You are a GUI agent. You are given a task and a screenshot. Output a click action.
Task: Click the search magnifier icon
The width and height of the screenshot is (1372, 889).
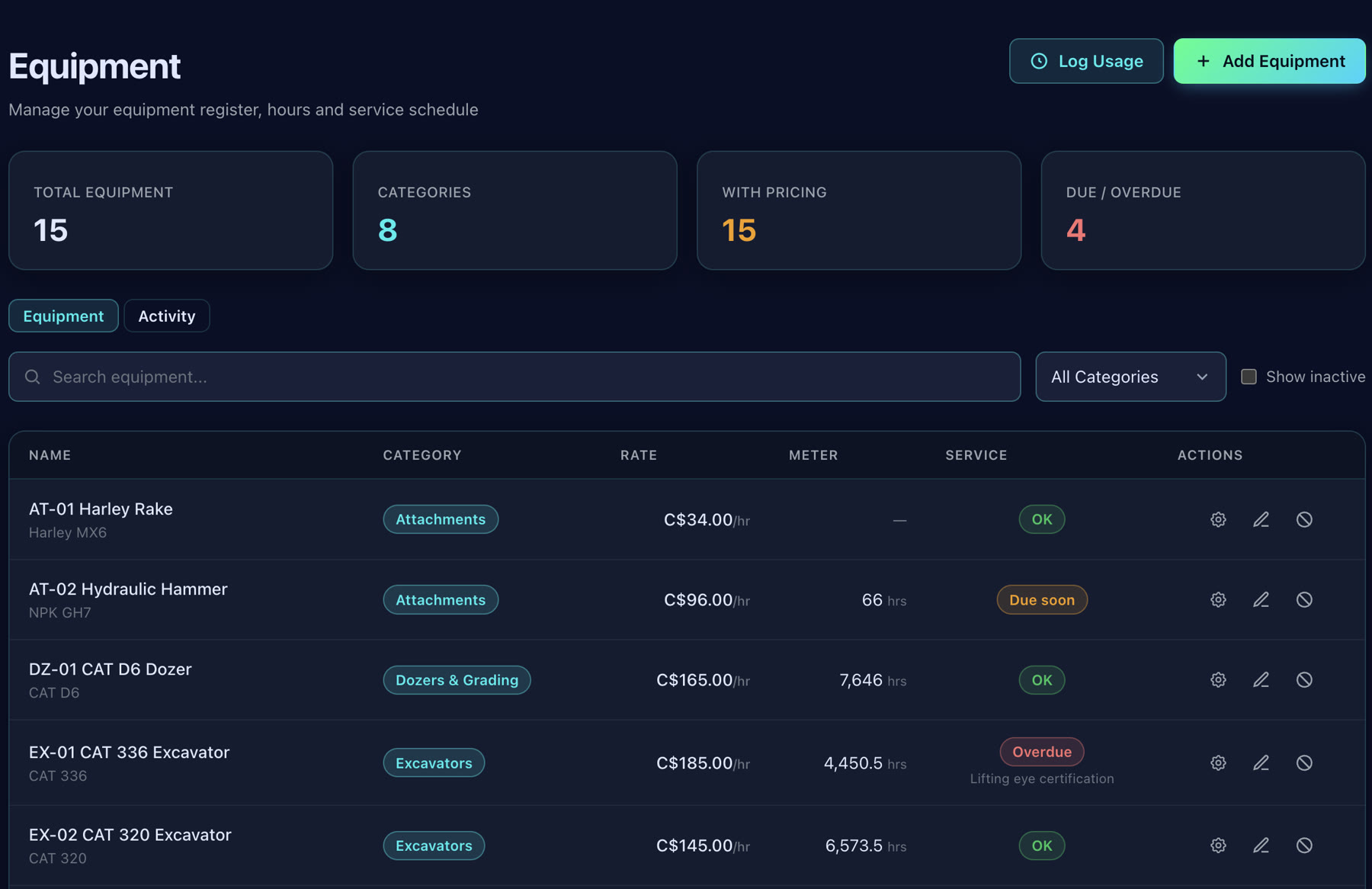[32, 377]
